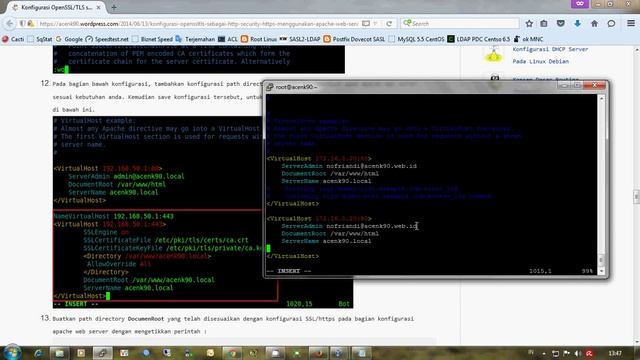Open the Cacti bookmark
The width and height of the screenshot is (640, 360).
(x=13, y=39)
